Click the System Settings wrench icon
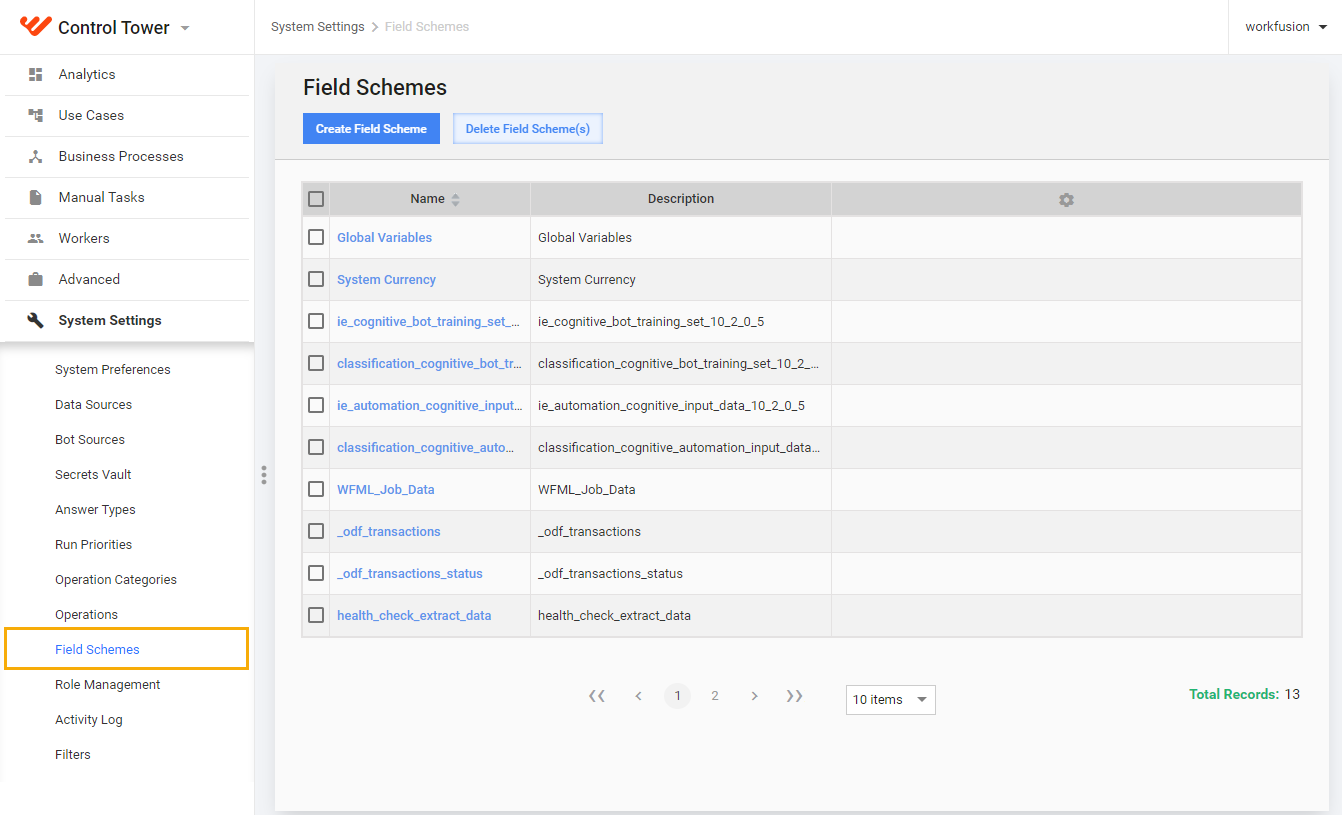 [36, 321]
